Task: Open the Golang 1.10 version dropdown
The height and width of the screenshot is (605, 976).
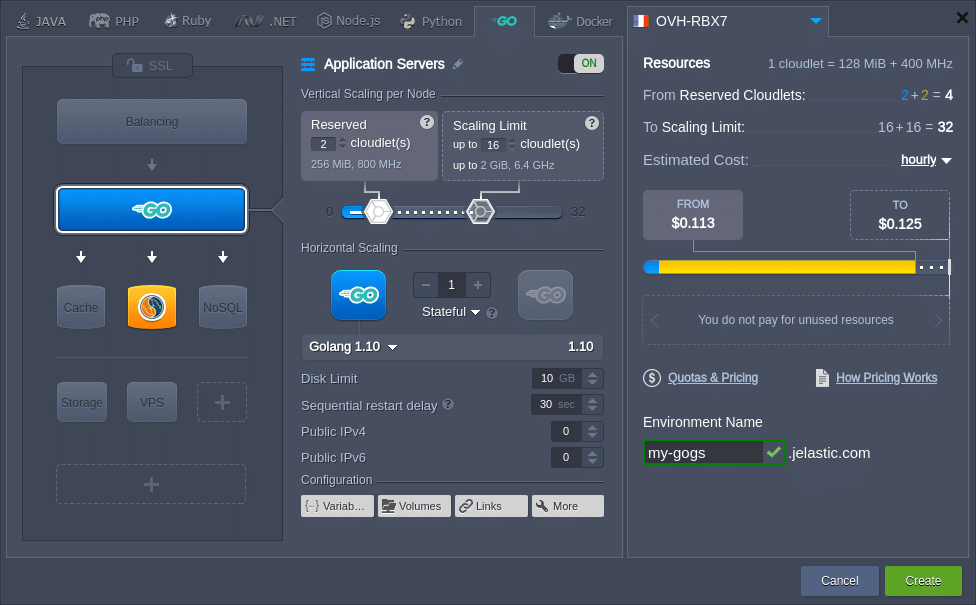Action: (392, 347)
